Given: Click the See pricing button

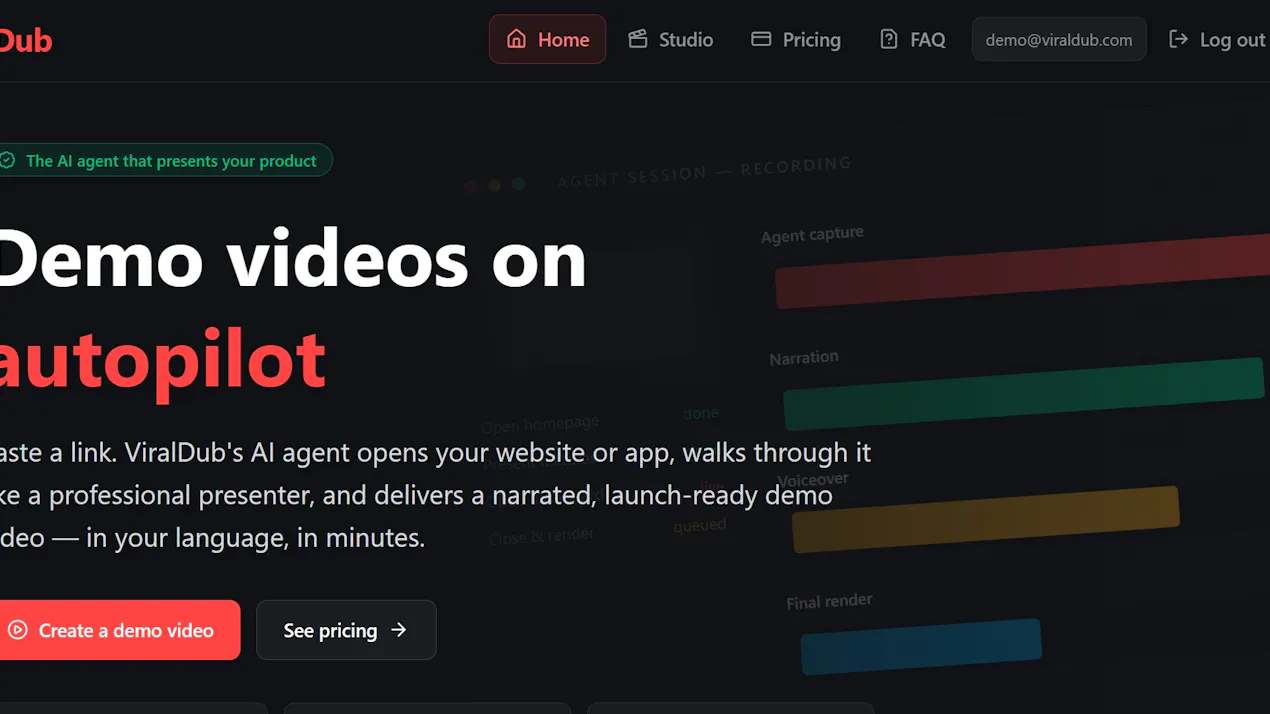Looking at the screenshot, I should (346, 630).
